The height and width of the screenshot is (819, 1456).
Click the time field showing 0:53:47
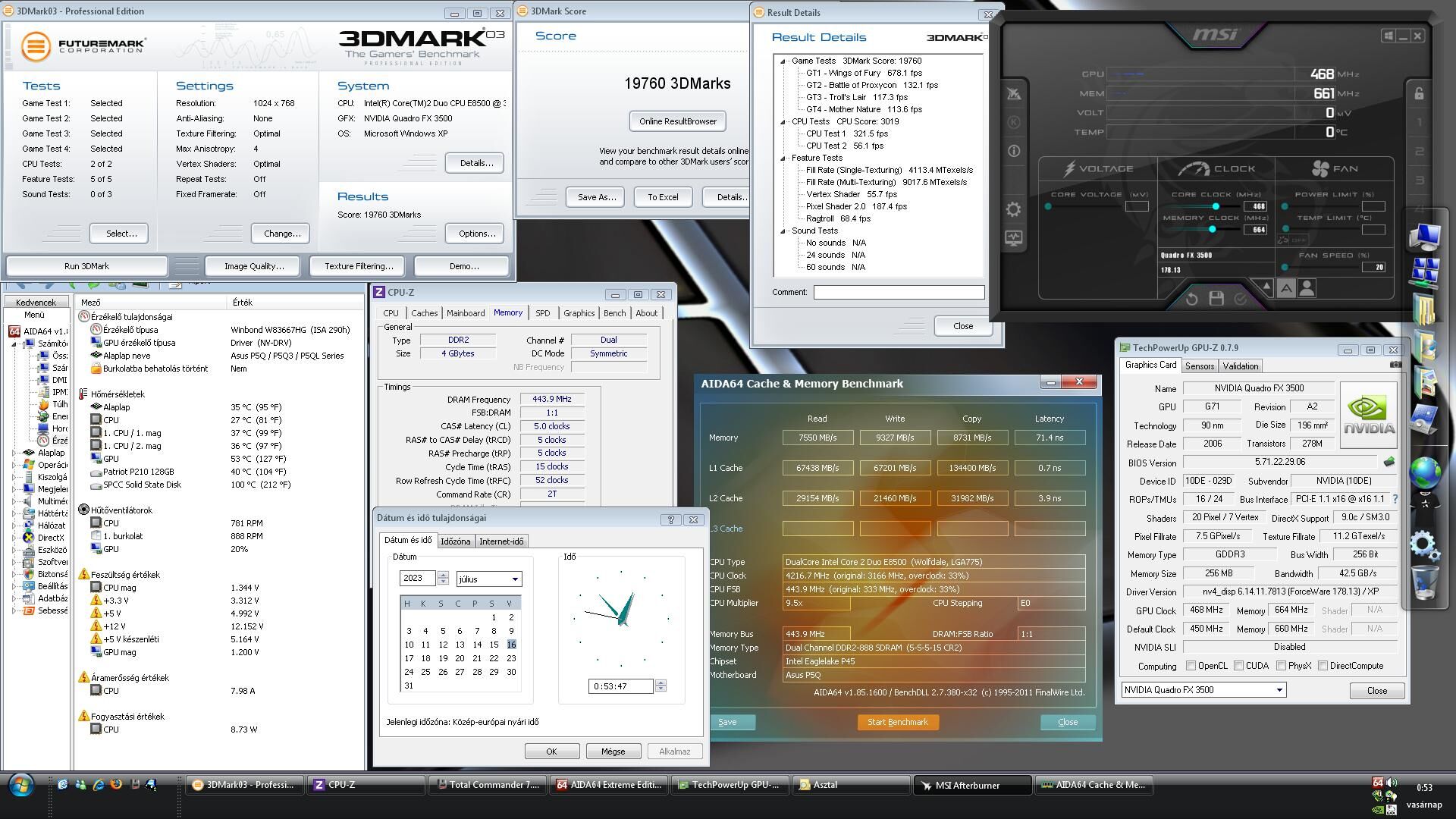620,686
